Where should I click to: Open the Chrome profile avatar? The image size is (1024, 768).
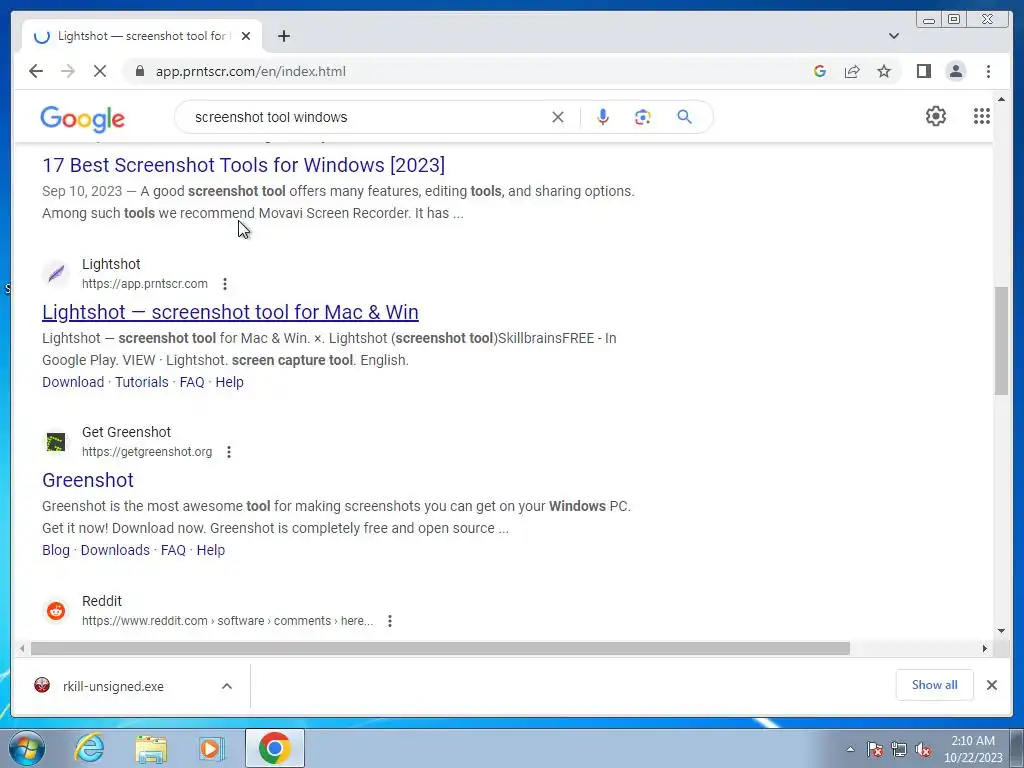(955, 71)
